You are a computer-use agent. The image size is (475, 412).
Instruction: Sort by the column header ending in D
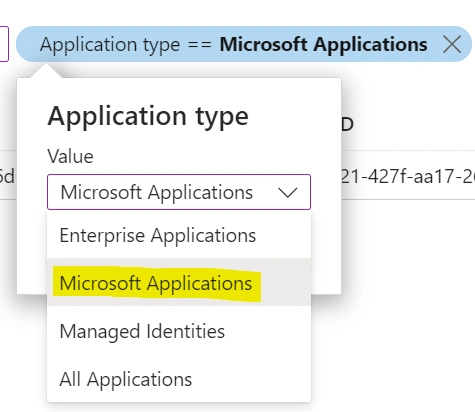point(347,125)
